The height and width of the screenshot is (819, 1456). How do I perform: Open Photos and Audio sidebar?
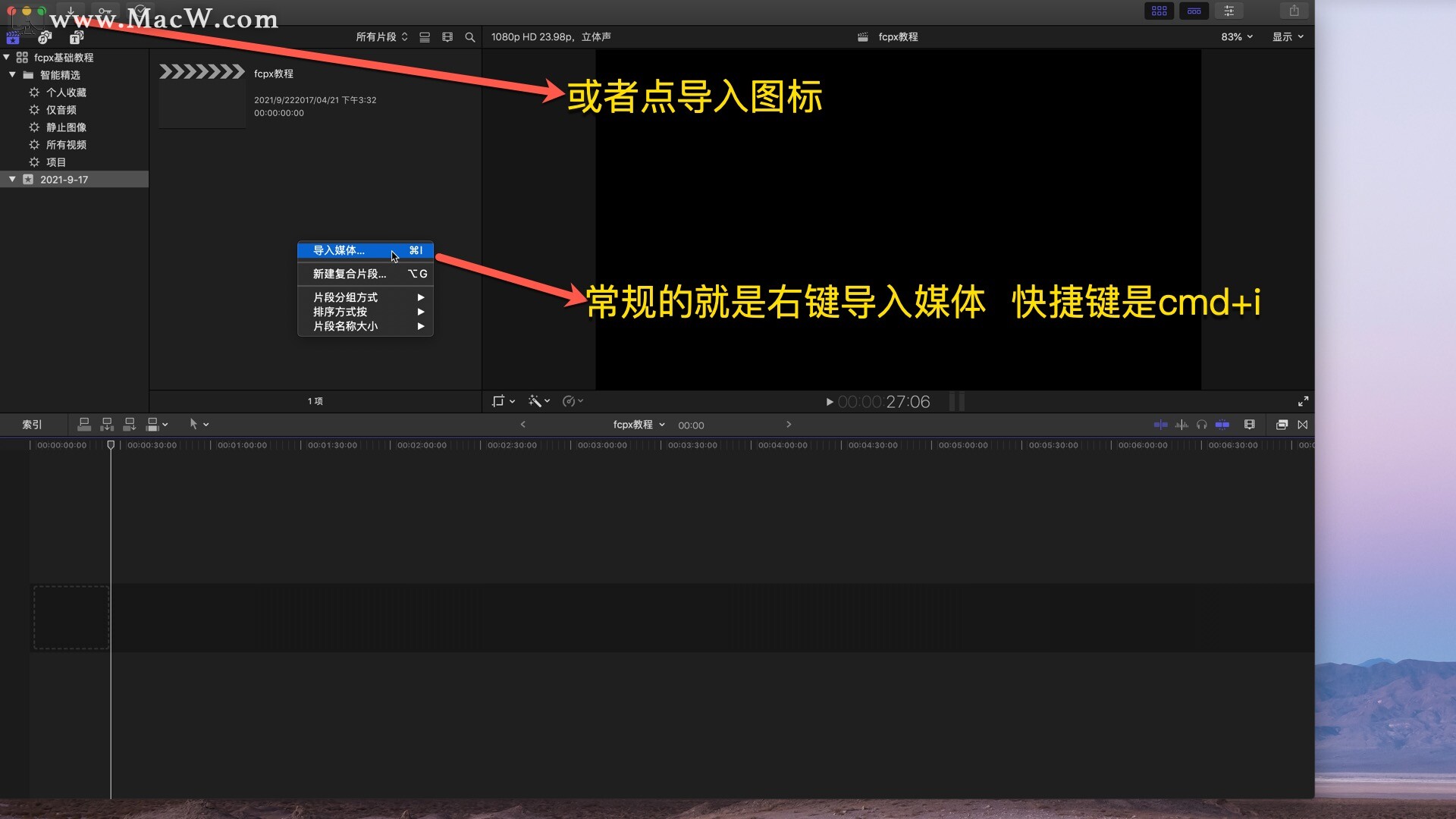[45, 37]
